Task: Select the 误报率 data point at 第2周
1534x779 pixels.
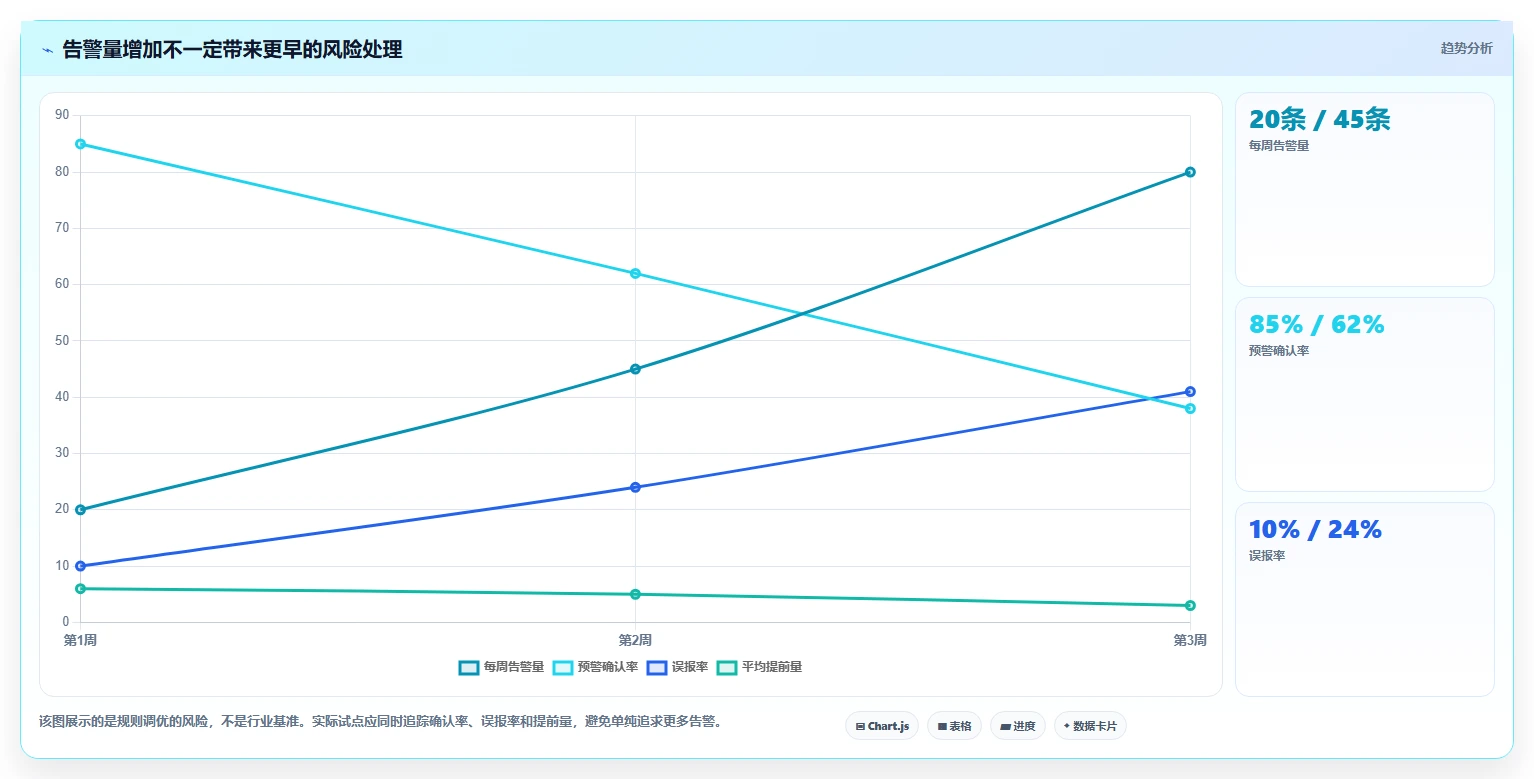Action: (x=635, y=487)
